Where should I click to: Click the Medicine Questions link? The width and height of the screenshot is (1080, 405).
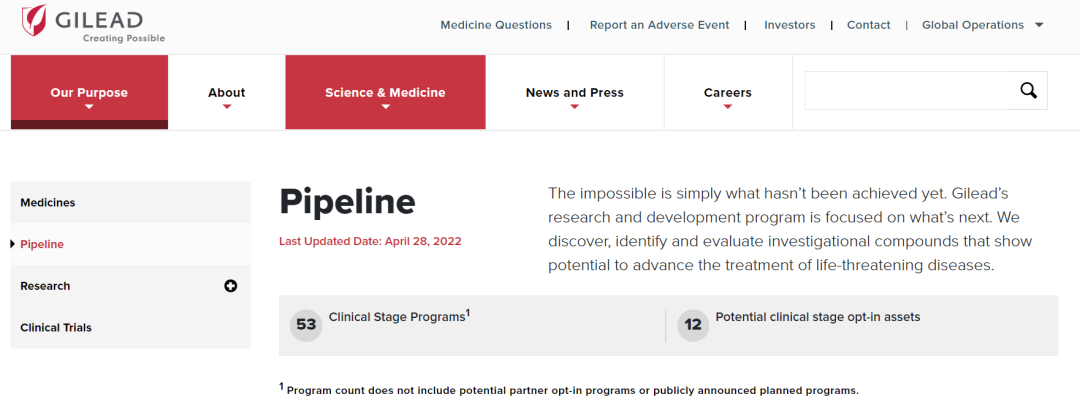pyautogui.click(x=496, y=25)
